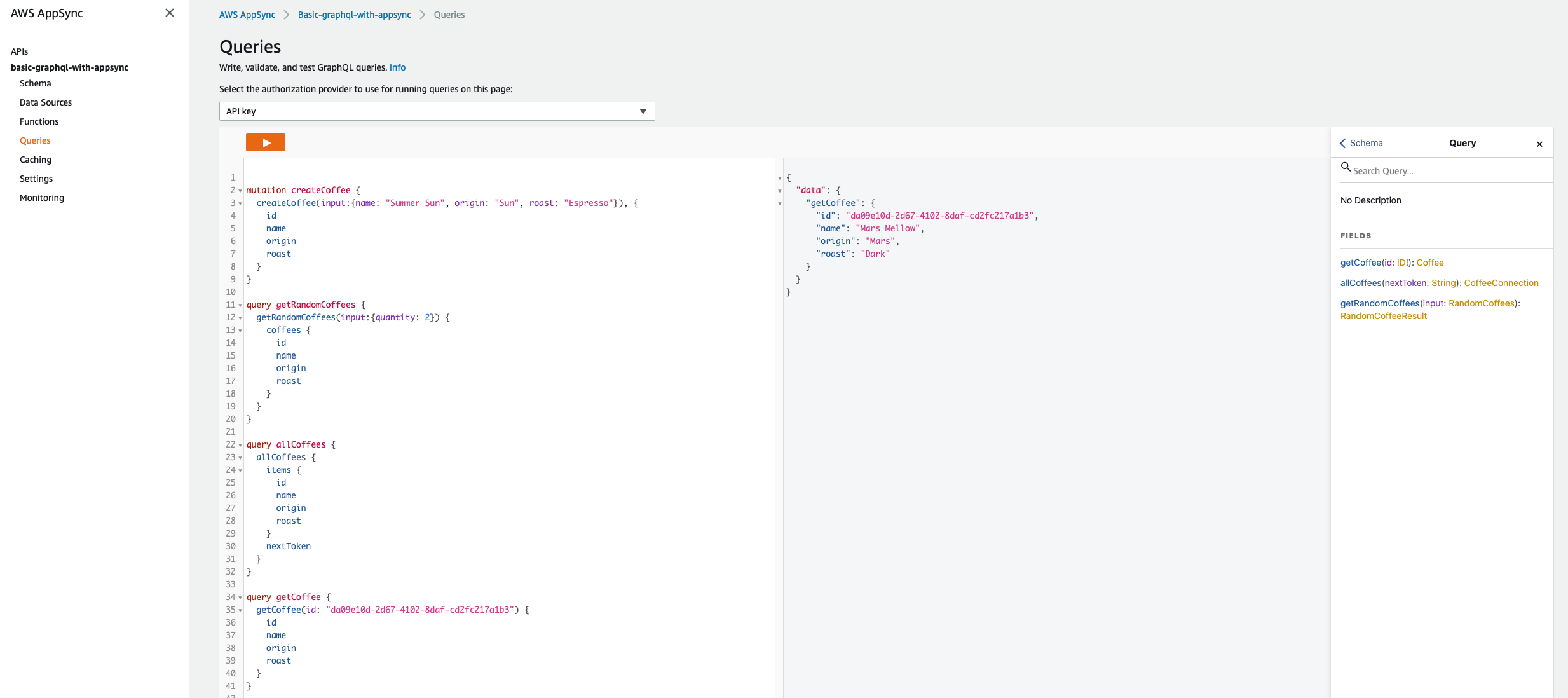Open Basic-graphql-with-appsync breadcrumb link

pyautogui.click(x=354, y=15)
